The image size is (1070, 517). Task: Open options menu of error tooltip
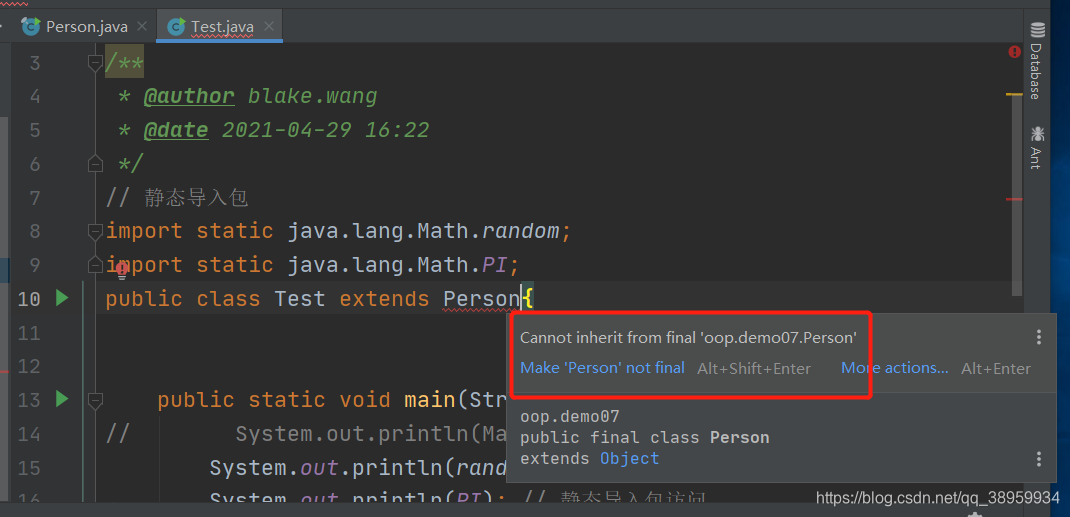(1038, 337)
